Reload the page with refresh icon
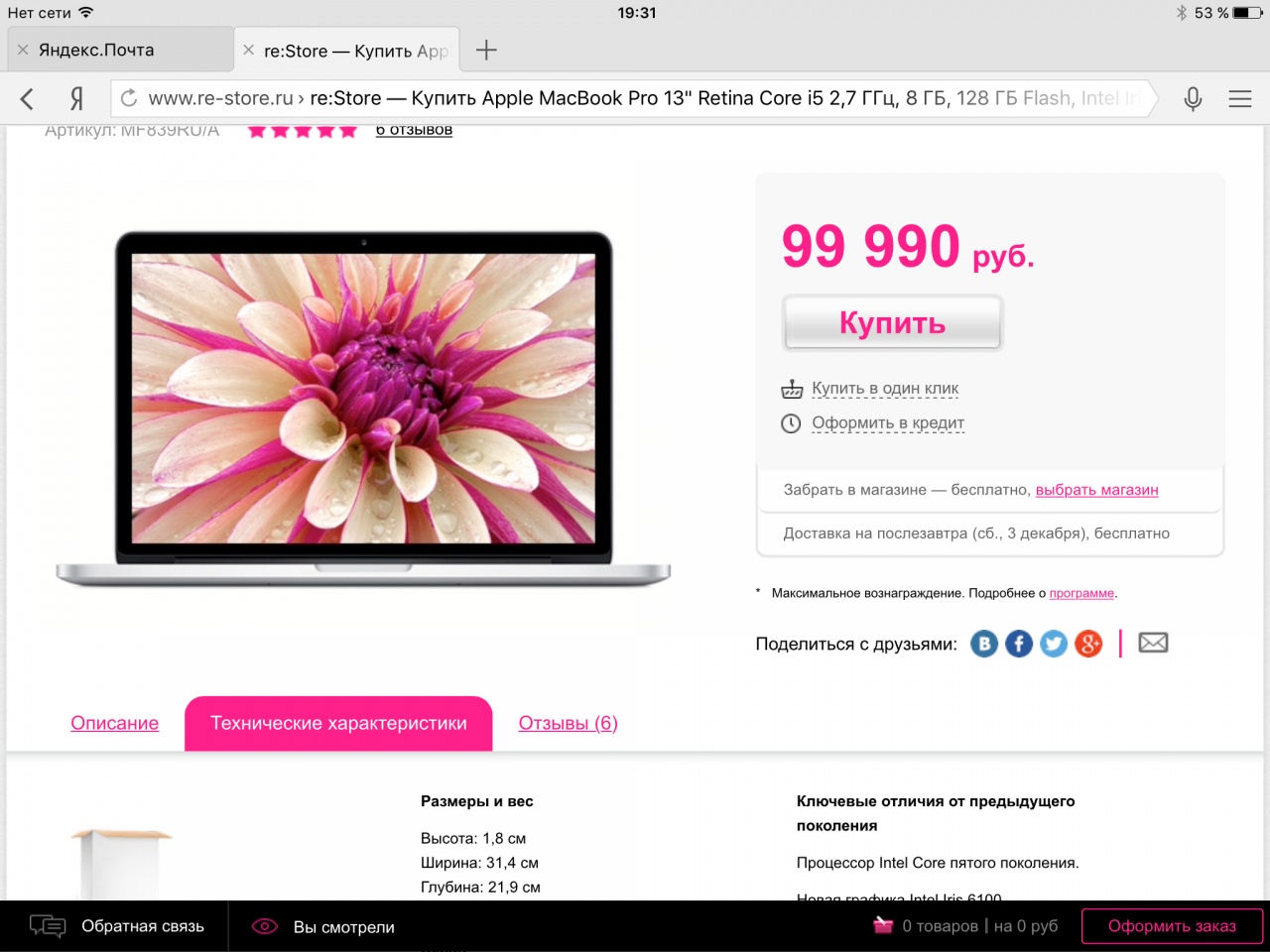 coord(129,98)
